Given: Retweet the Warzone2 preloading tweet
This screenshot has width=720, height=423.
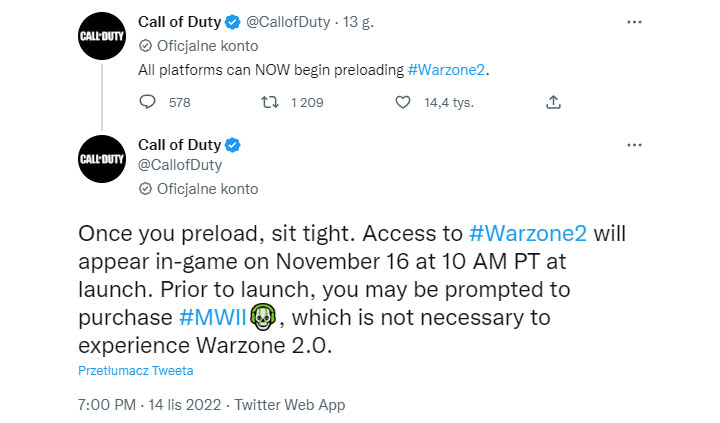Looking at the screenshot, I should (x=269, y=102).
